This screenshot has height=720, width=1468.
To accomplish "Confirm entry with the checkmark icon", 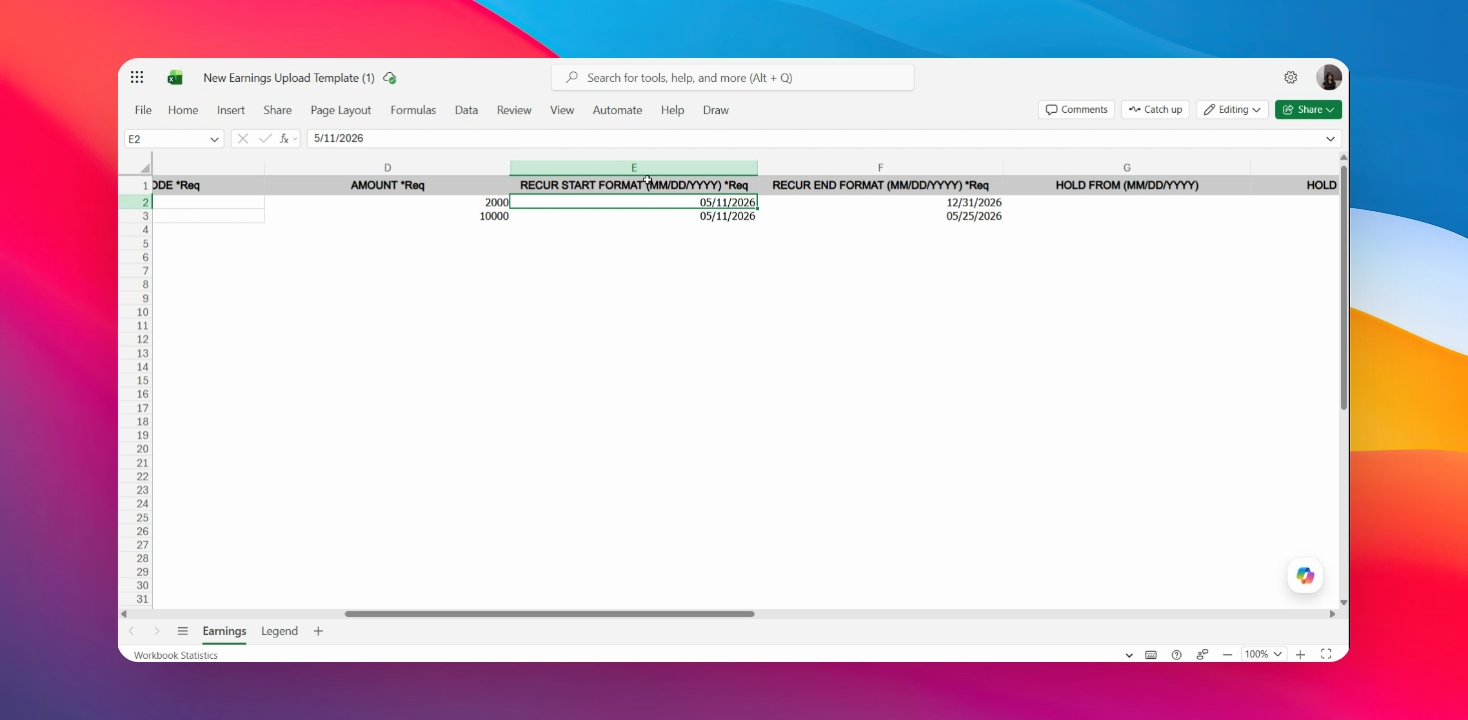I will (265, 139).
